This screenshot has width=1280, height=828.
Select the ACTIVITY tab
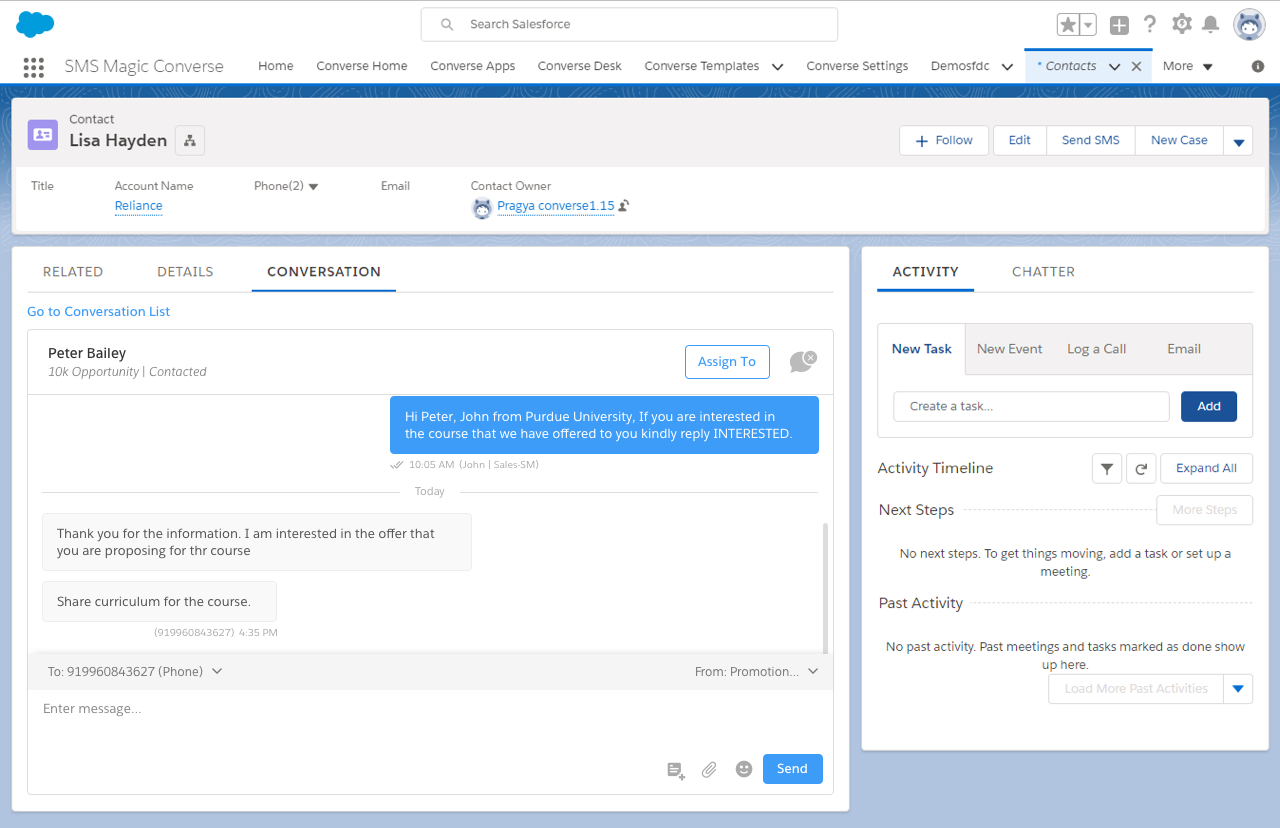[x=925, y=272]
